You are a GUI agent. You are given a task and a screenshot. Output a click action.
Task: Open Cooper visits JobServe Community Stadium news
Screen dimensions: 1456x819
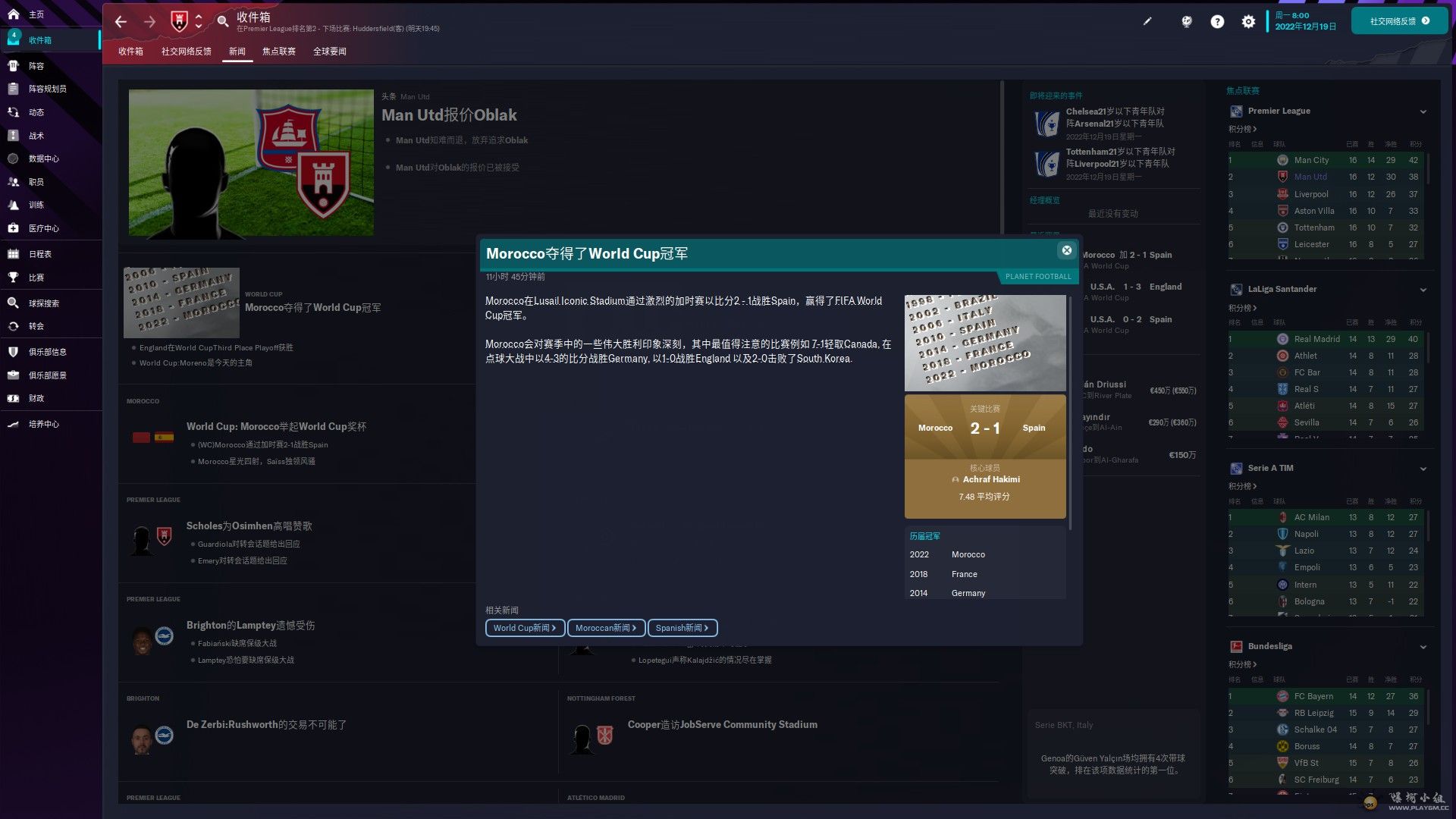tap(722, 724)
